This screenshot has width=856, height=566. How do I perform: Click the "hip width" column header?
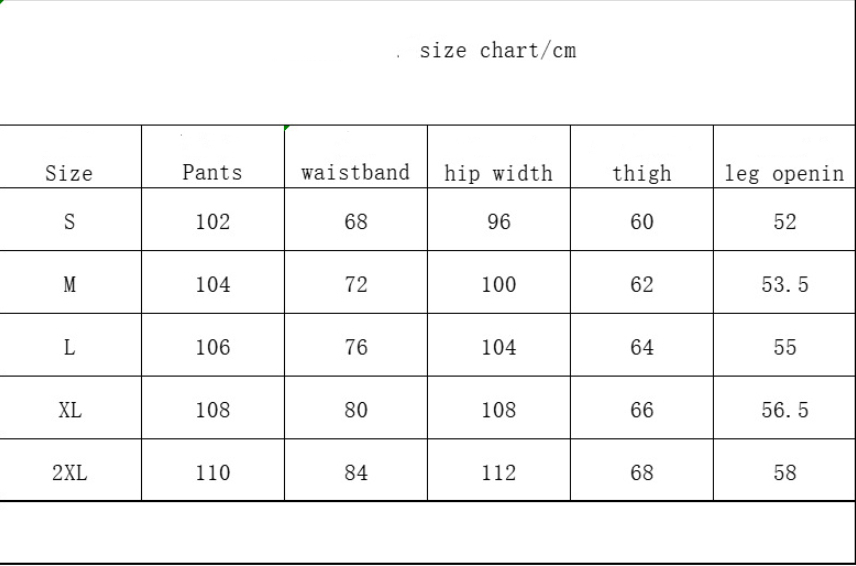(x=498, y=173)
